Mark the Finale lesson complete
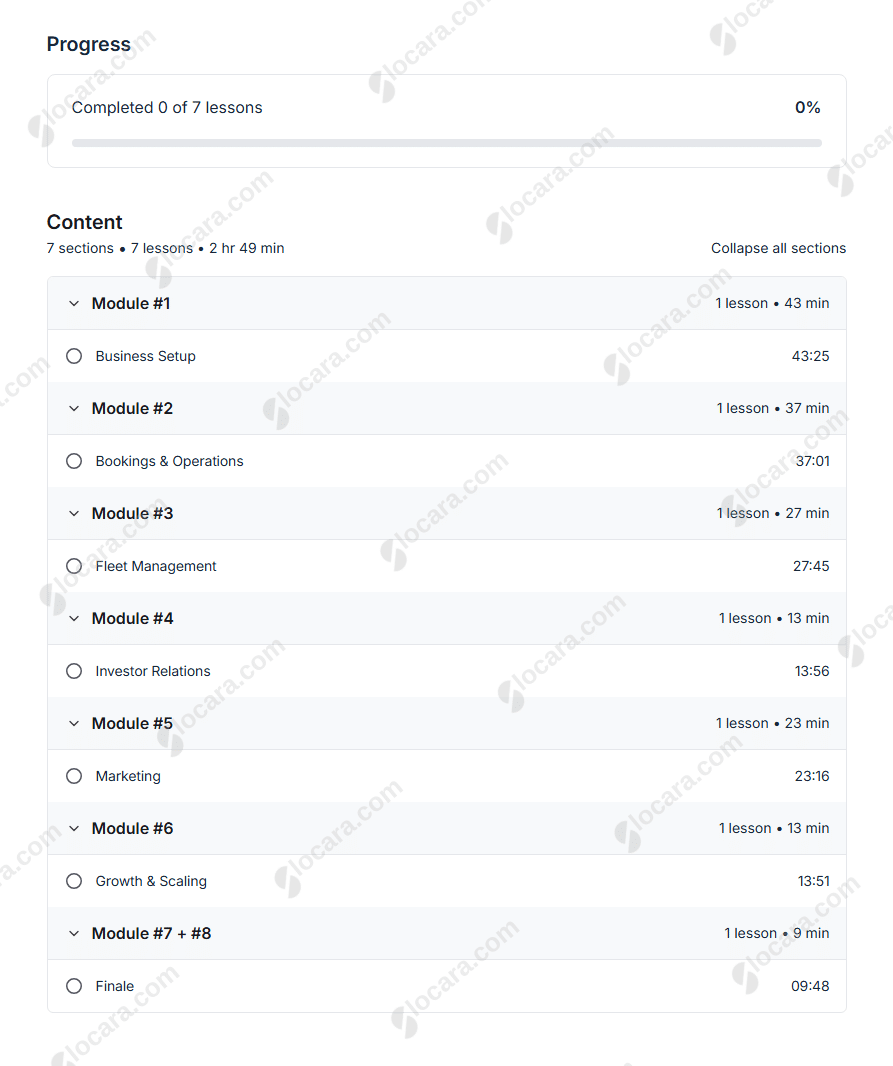Screen dimensions: 893x1066 tap(74, 985)
